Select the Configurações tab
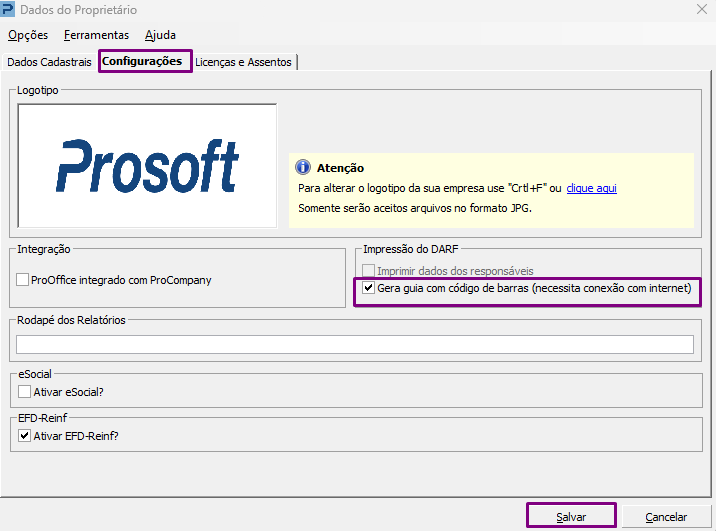Screen dimensions: 716x531 click(142, 61)
